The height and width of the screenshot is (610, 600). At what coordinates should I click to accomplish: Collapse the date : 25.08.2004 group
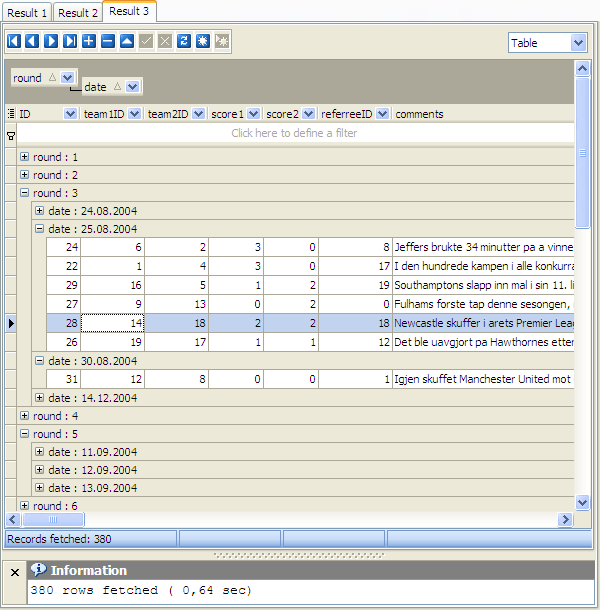pyautogui.click(x=40, y=229)
